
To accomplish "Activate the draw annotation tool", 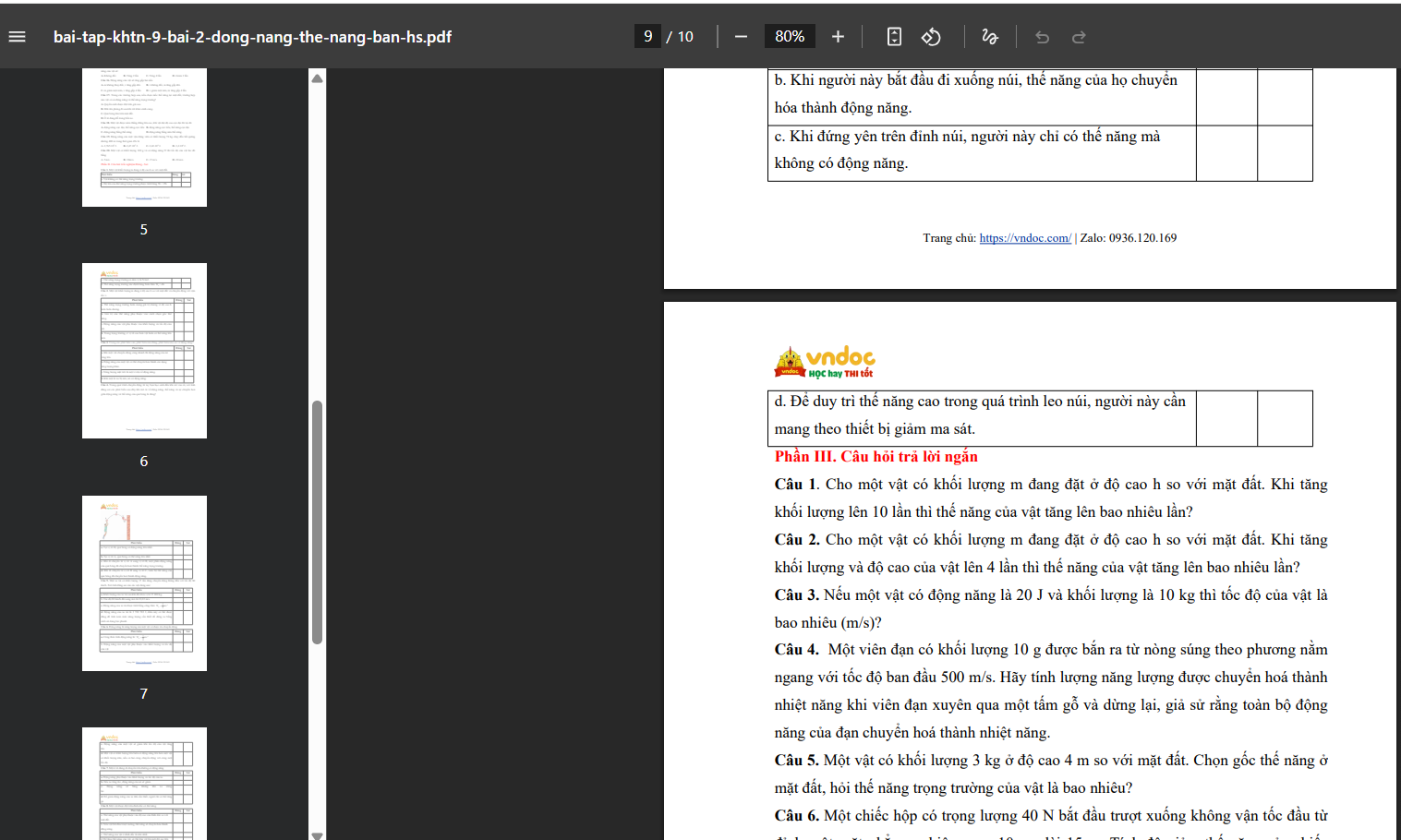I will click(x=990, y=37).
